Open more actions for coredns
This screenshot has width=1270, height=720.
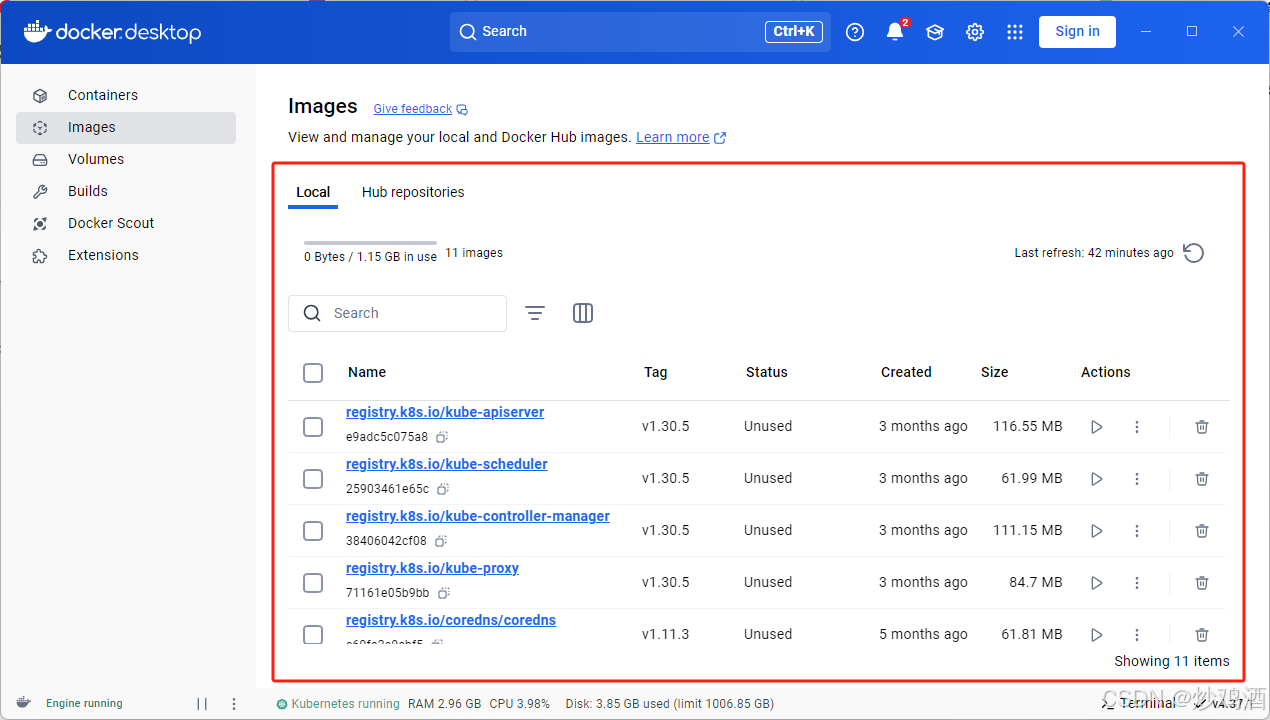point(1137,635)
